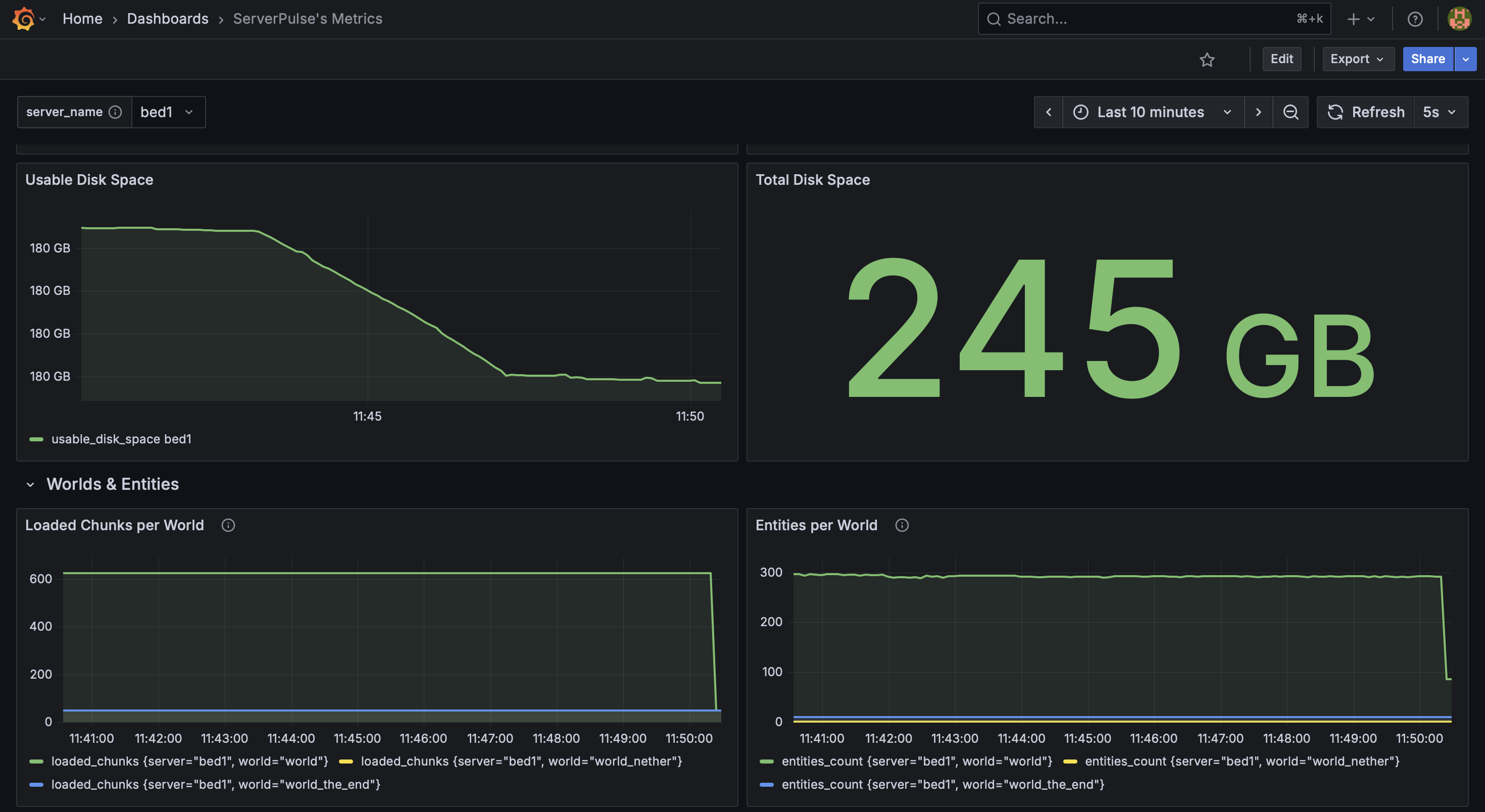The image size is (1485, 812).
Task: Show info for Loaded Chunks per World
Action: (228, 525)
